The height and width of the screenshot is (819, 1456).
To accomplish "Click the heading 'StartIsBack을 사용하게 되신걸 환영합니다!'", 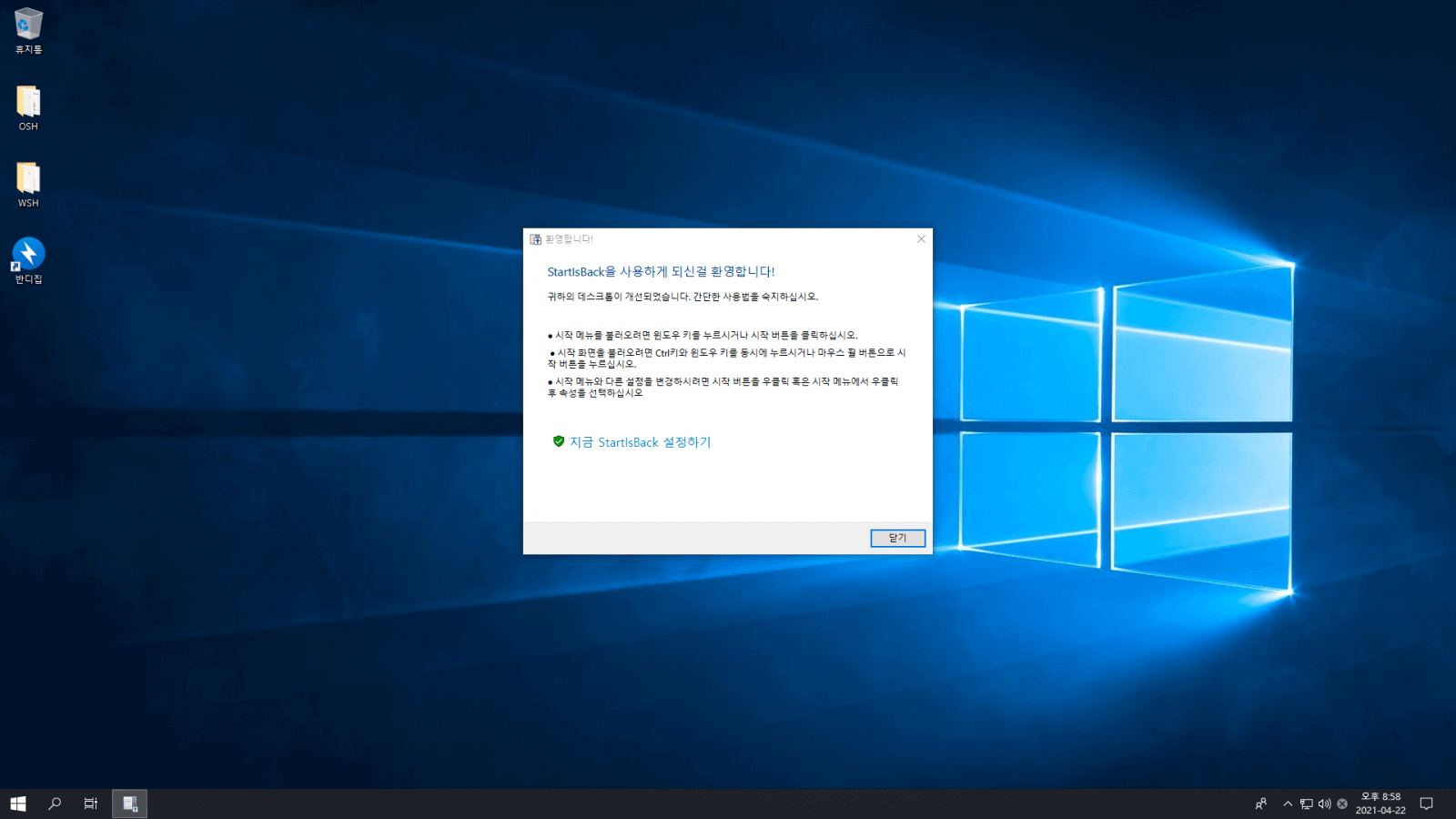I will tap(661, 271).
